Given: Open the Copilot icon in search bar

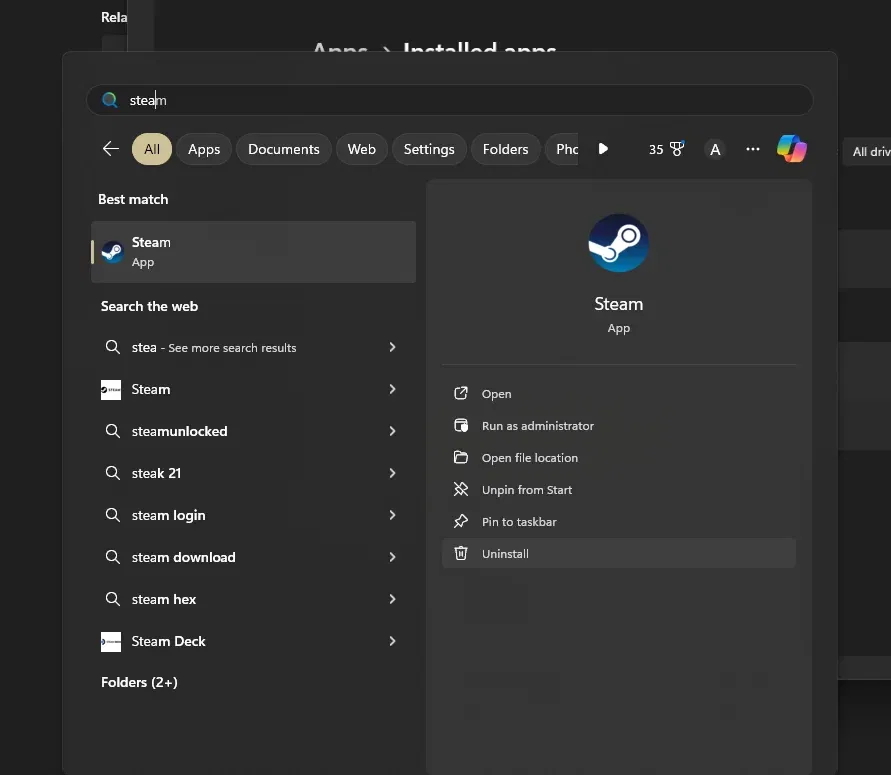Looking at the screenshot, I should 792,149.
